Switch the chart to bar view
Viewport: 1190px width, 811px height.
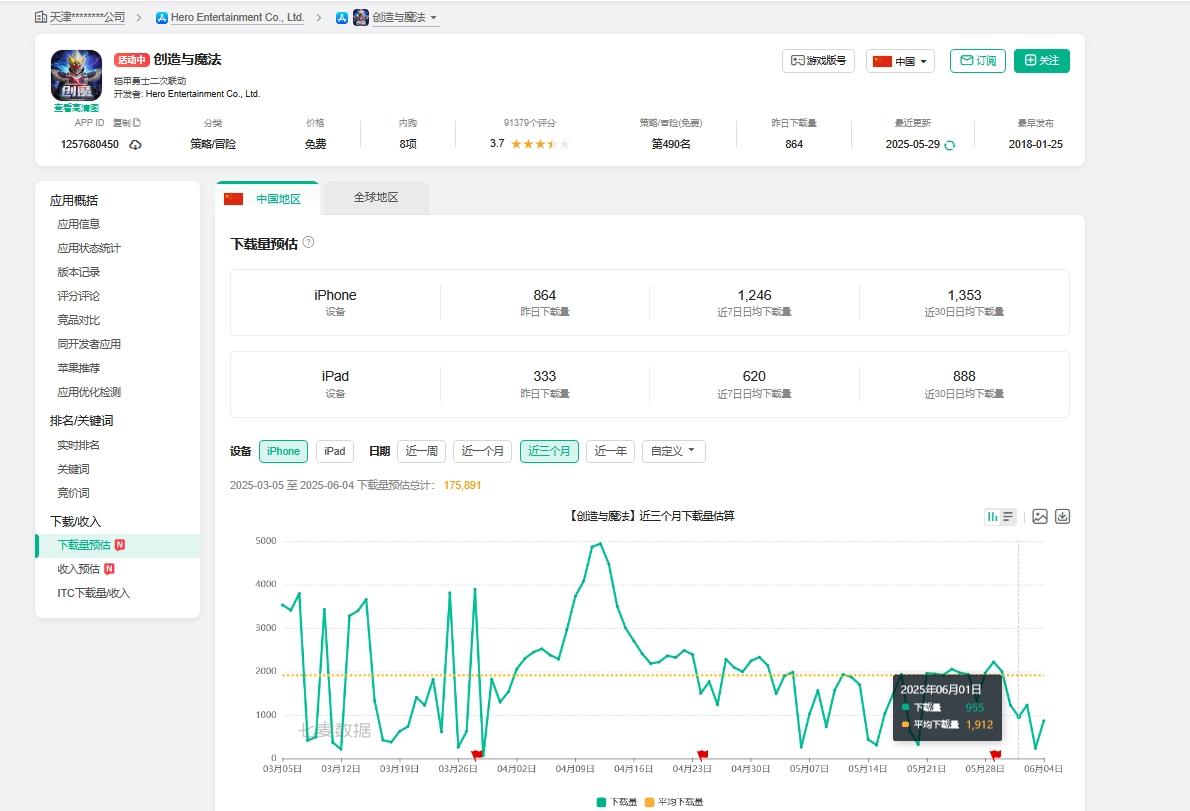pos(992,517)
